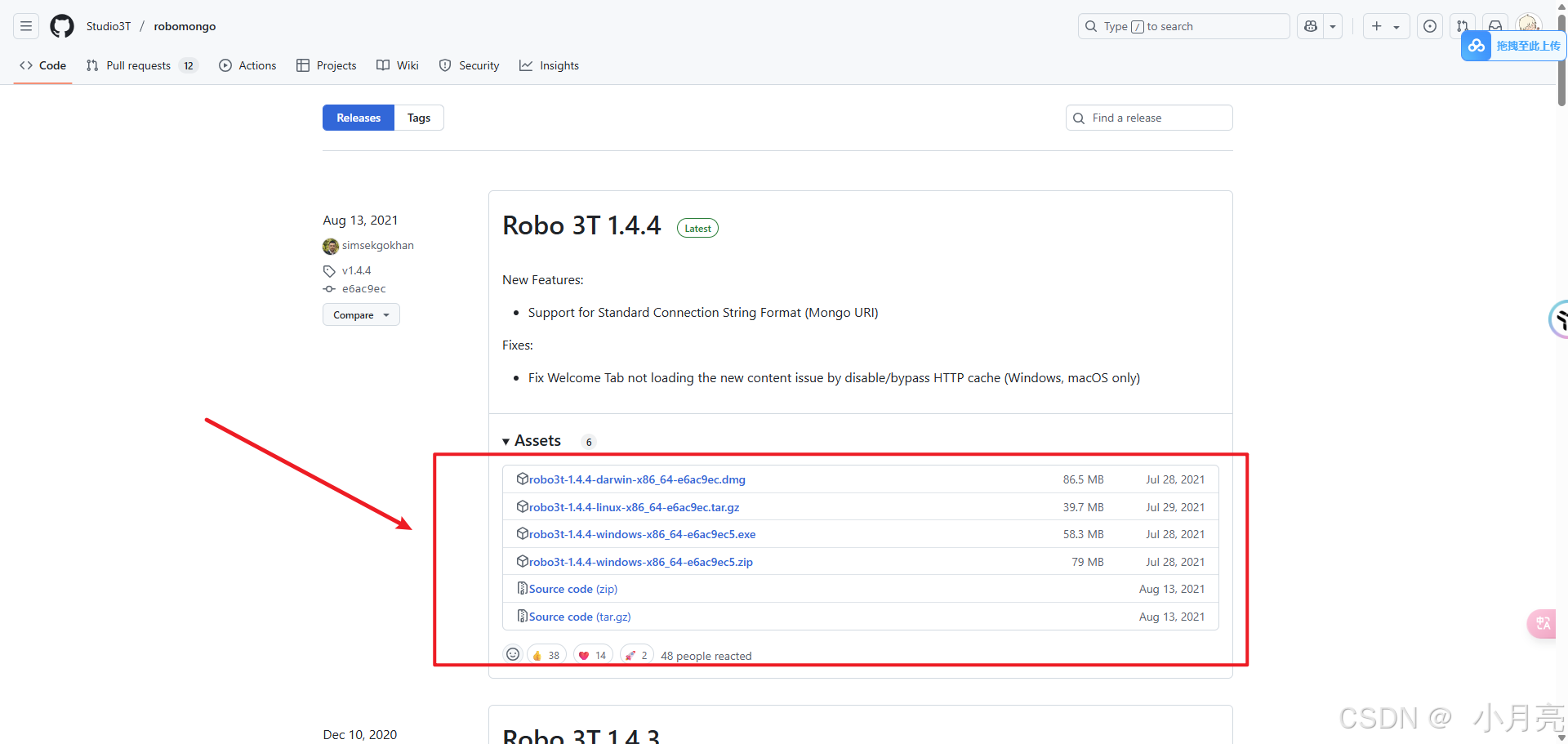Switch to the Actions tab
The height and width of the screenshot is (744, 1568).
pyautogui.click(x=247, y=65)
